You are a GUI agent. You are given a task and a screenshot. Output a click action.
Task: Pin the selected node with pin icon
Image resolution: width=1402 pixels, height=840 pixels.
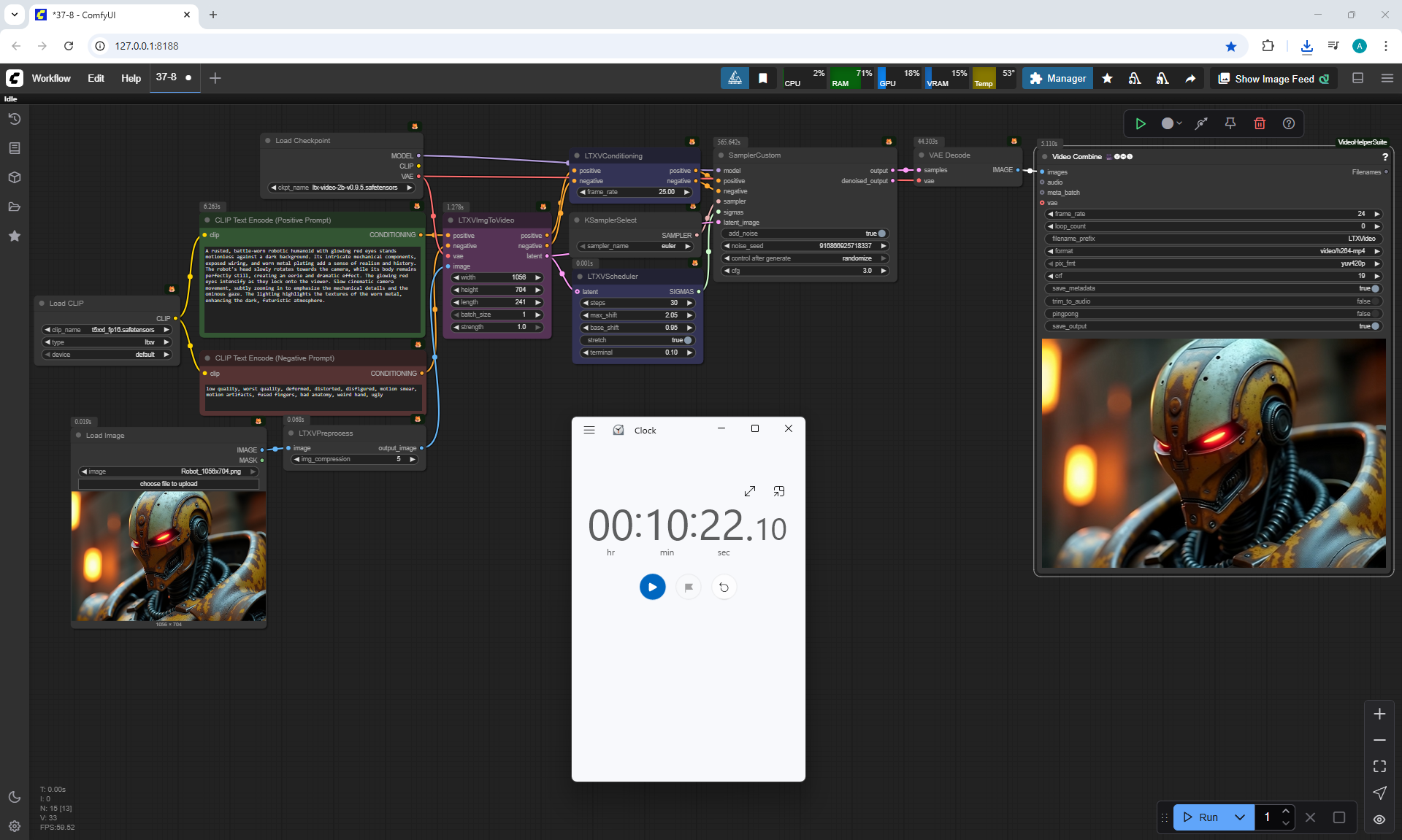pyautogui.click(x=1230, y=123)
